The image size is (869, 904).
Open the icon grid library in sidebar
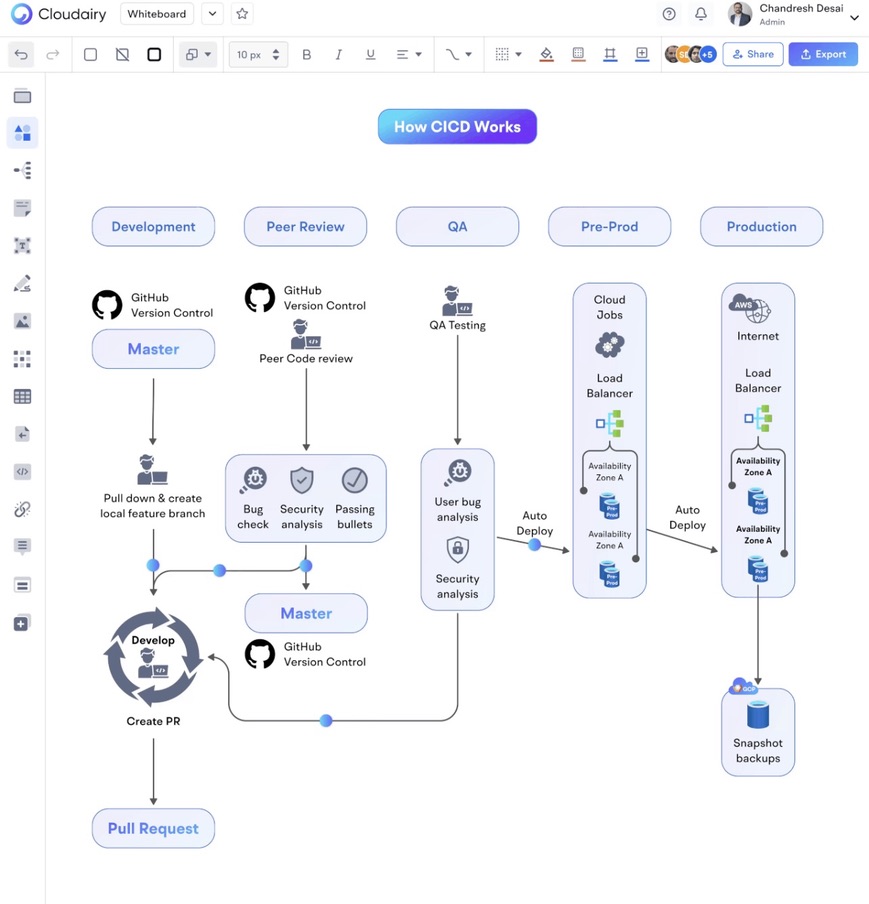tap(22, 359)
